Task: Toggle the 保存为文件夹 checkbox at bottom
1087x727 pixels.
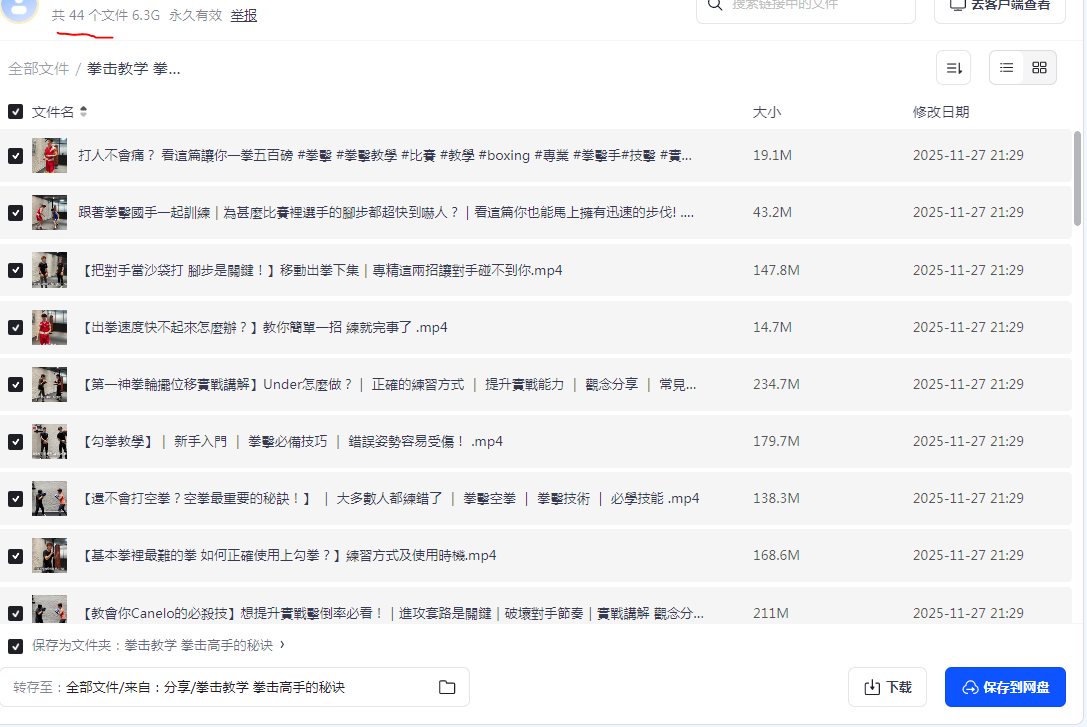Action: 15,646
